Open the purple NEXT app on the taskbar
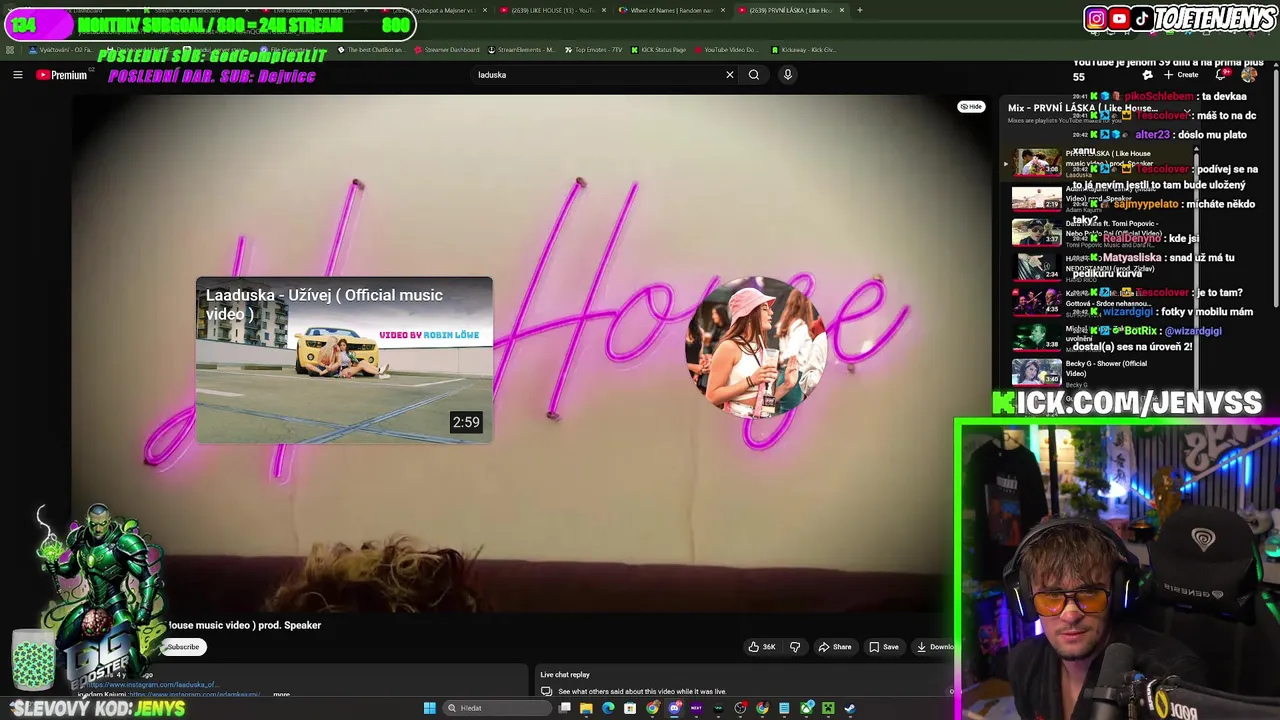 point(696,708)
